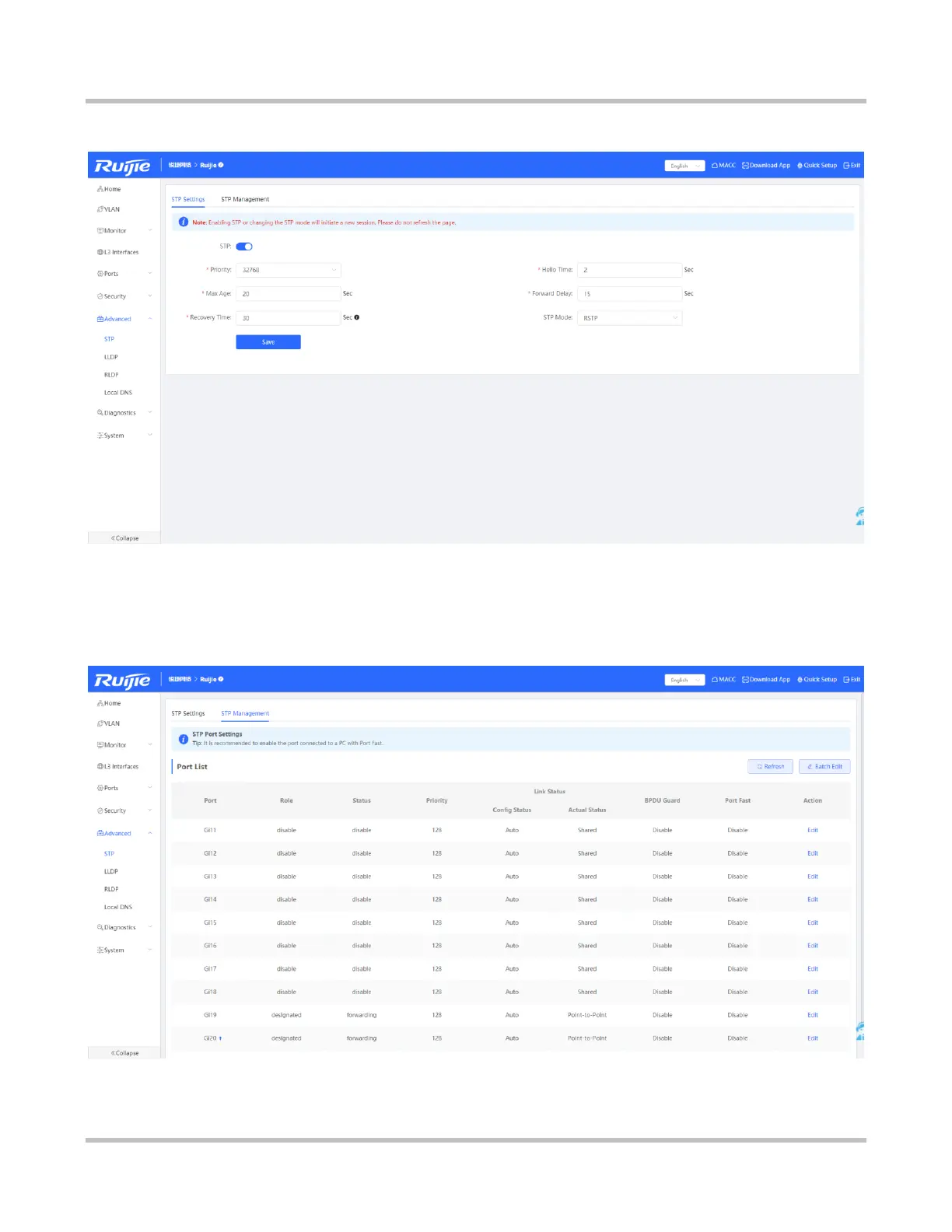Click Edit link for port Gi19
Image resolution: width=952 pixels, height=1232 pixels.
[x=813, y=1015]
